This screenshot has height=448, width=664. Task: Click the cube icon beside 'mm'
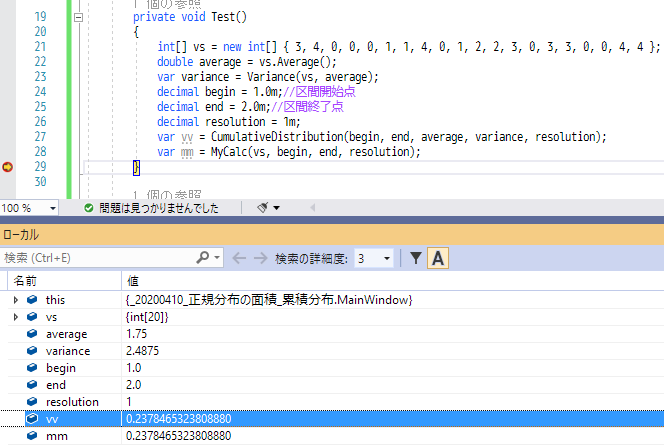(32, 436)
